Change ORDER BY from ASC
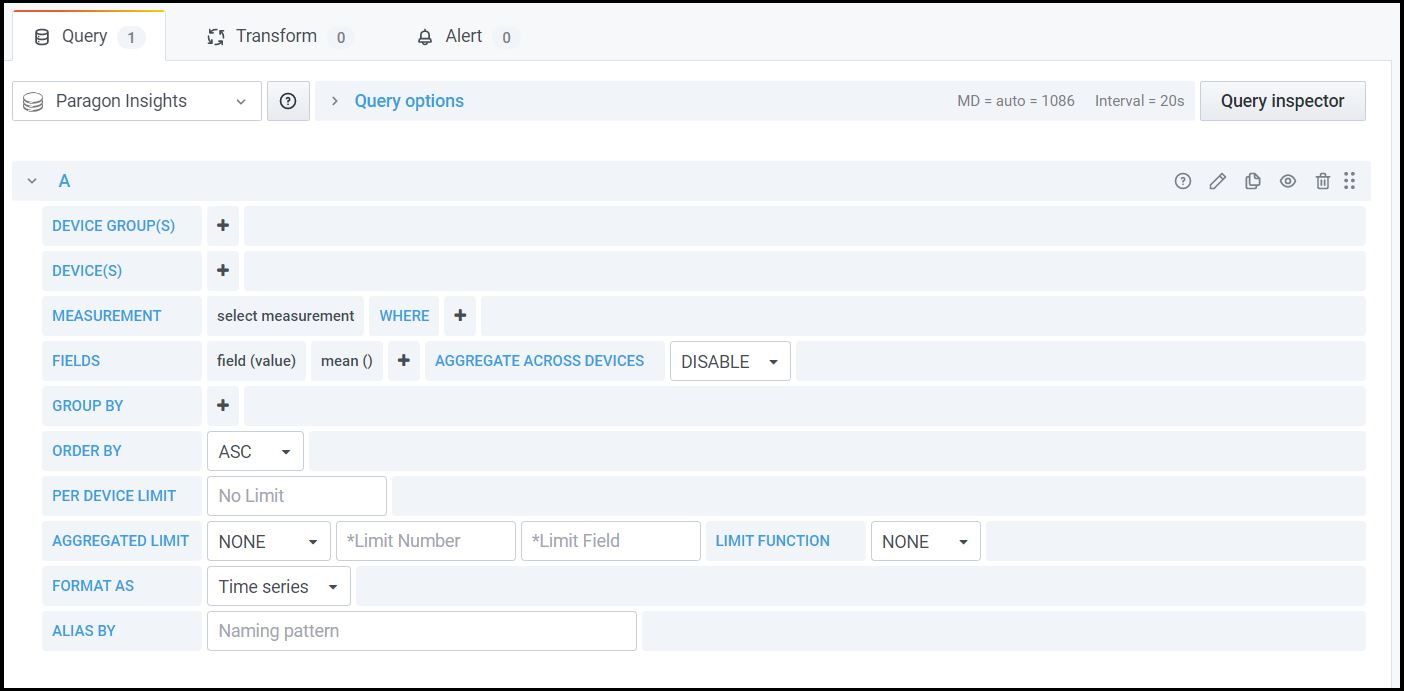1404x691 pixels. click(255, 451)
